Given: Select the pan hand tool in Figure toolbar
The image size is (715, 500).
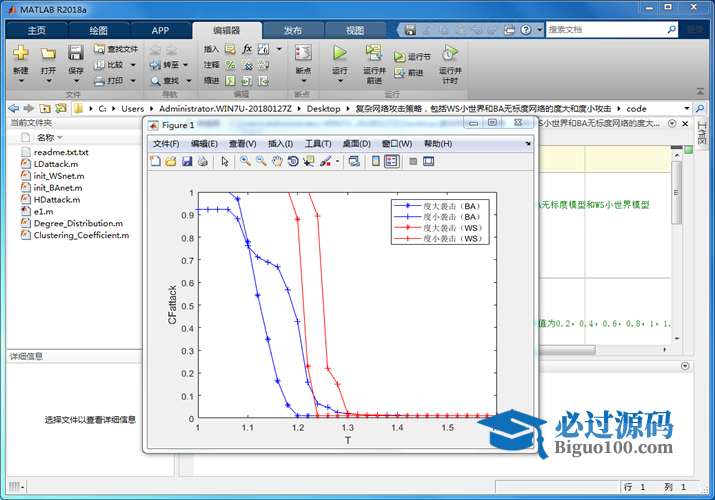Looking at the screenshot, I should (277, 161).
